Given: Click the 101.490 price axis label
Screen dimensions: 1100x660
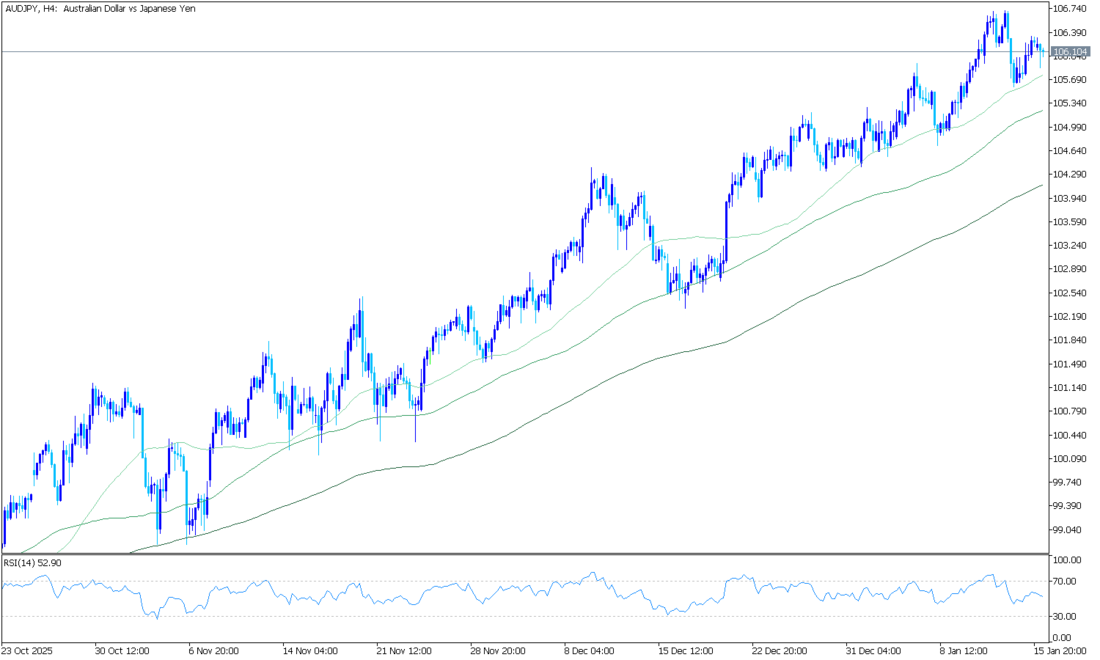Looking at the screenshot, I should pos(1070,364).
